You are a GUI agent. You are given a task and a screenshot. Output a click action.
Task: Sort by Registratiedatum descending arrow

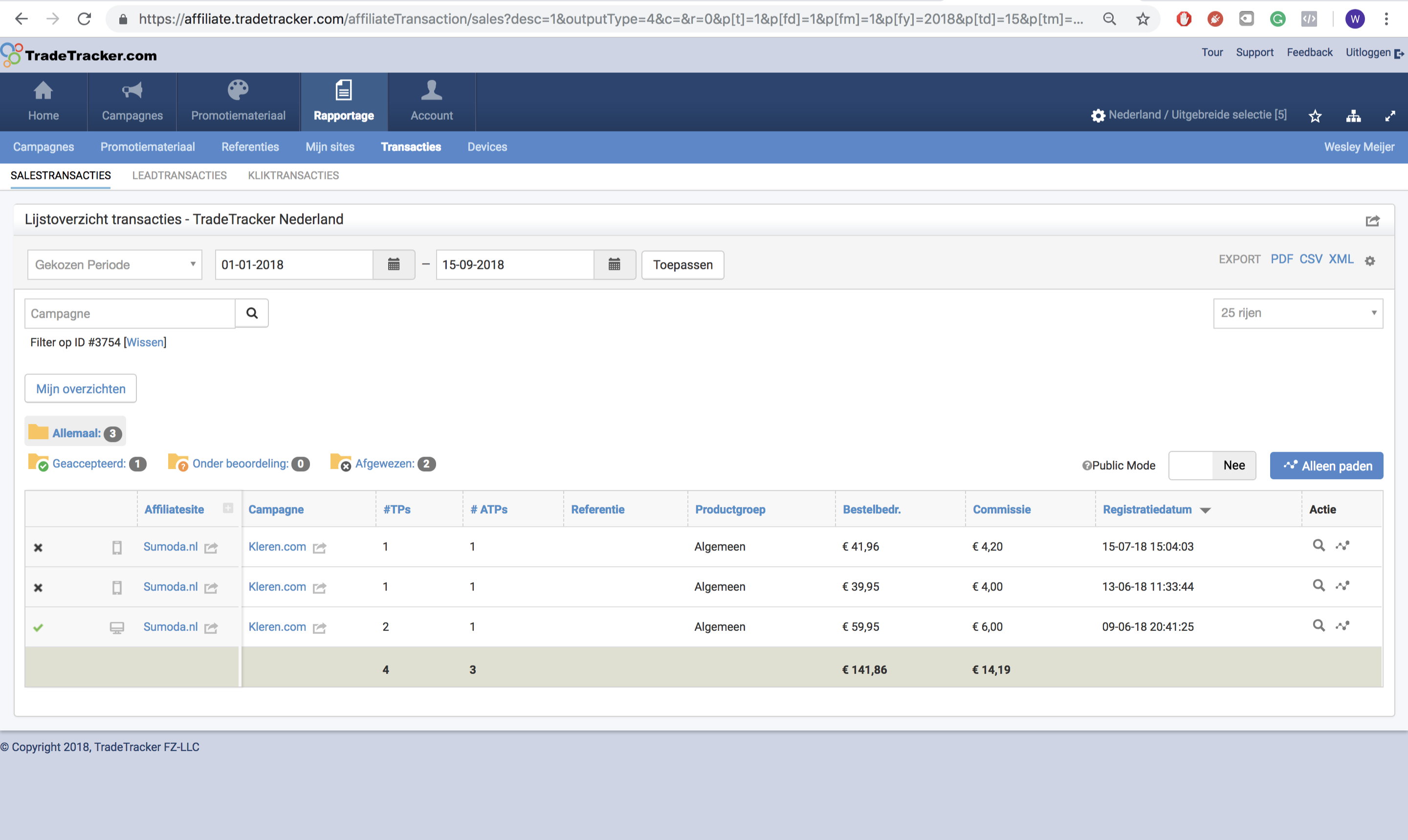point(1206,510)
